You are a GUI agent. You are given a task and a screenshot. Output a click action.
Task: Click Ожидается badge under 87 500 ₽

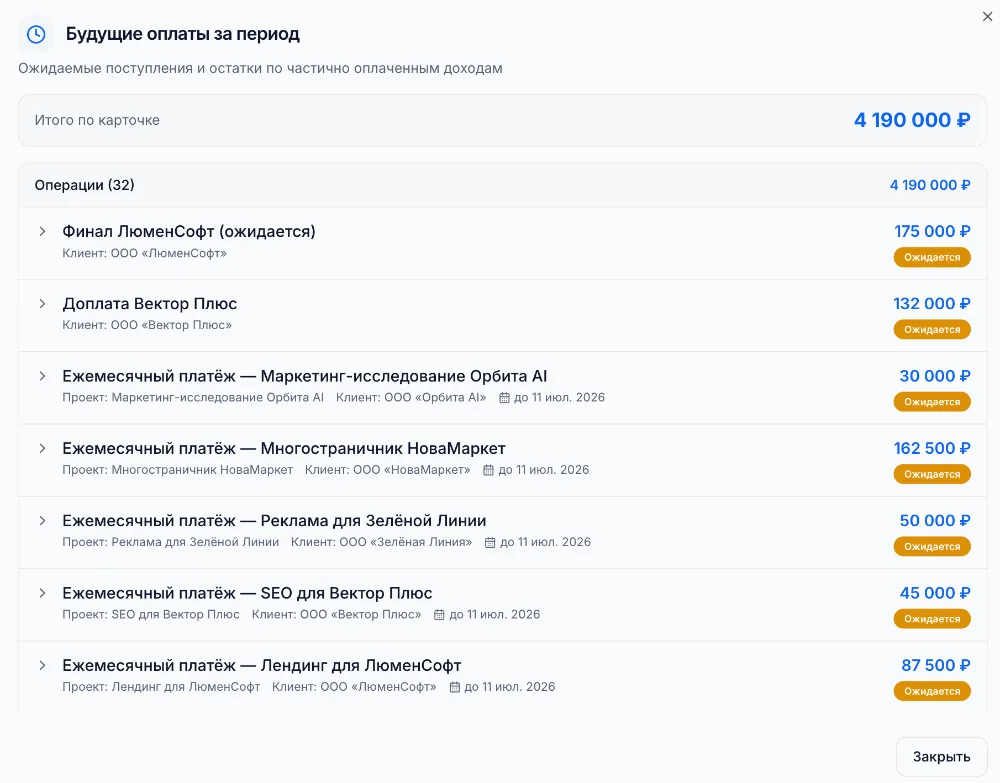932,692
